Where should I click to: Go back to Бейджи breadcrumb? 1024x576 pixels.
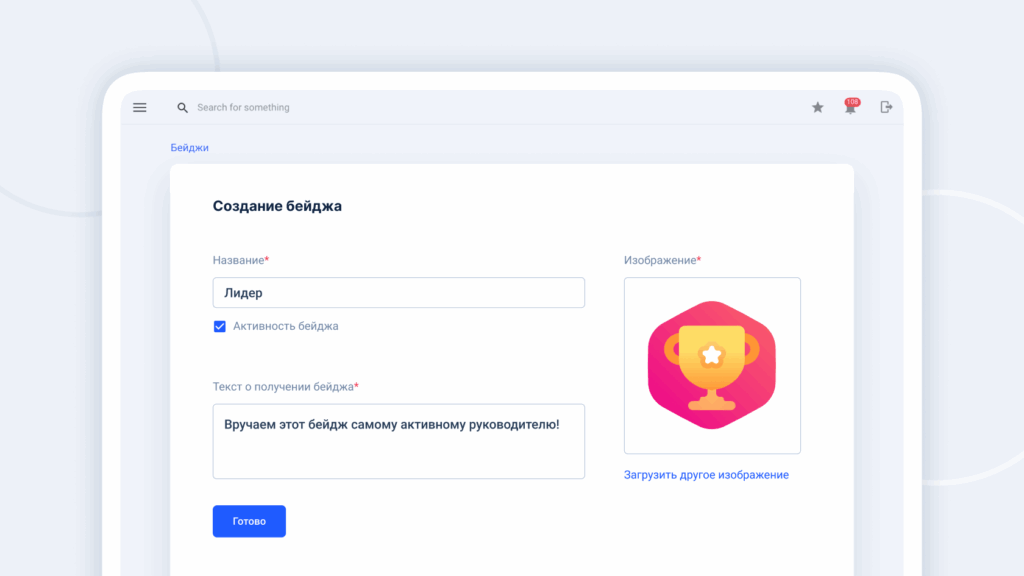189,148
